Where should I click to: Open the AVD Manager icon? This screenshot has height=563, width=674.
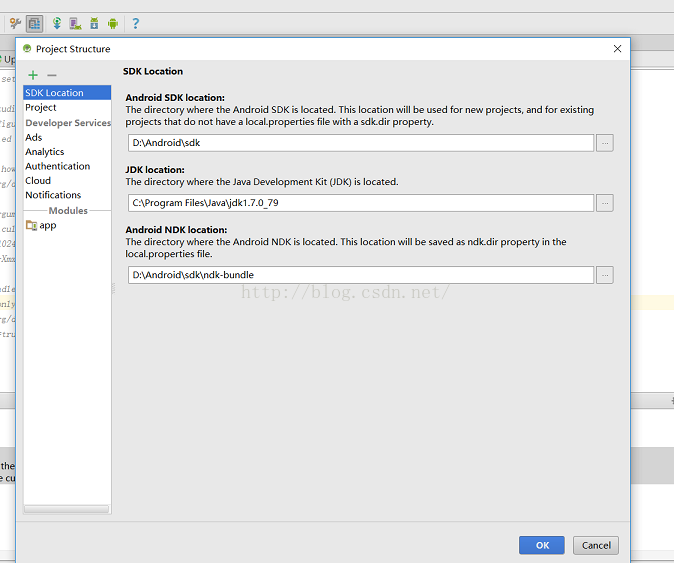(x=75, y=23)
